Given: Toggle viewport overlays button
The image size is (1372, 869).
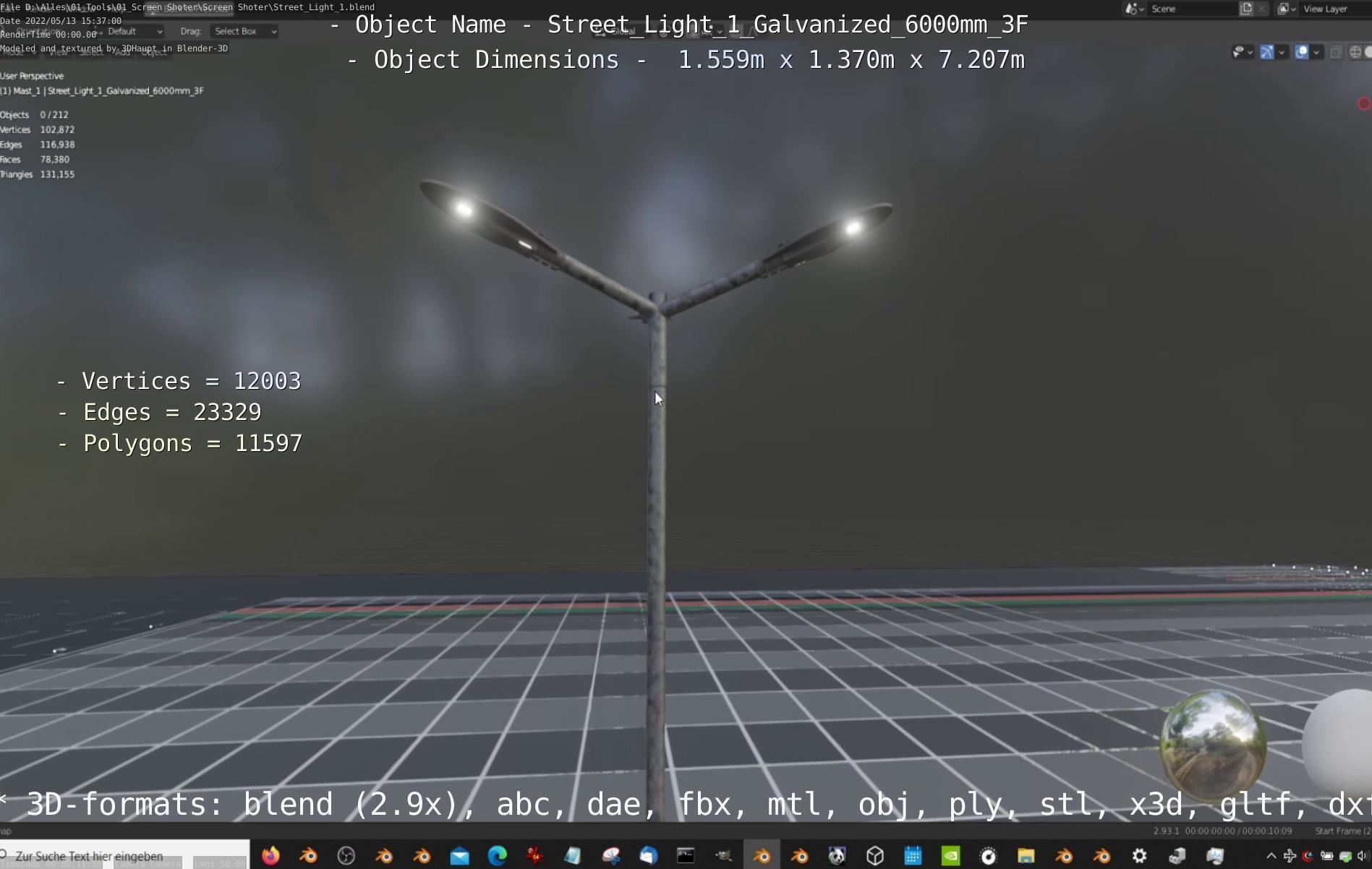Looking at the screenshot, I should click(1302, 51).
